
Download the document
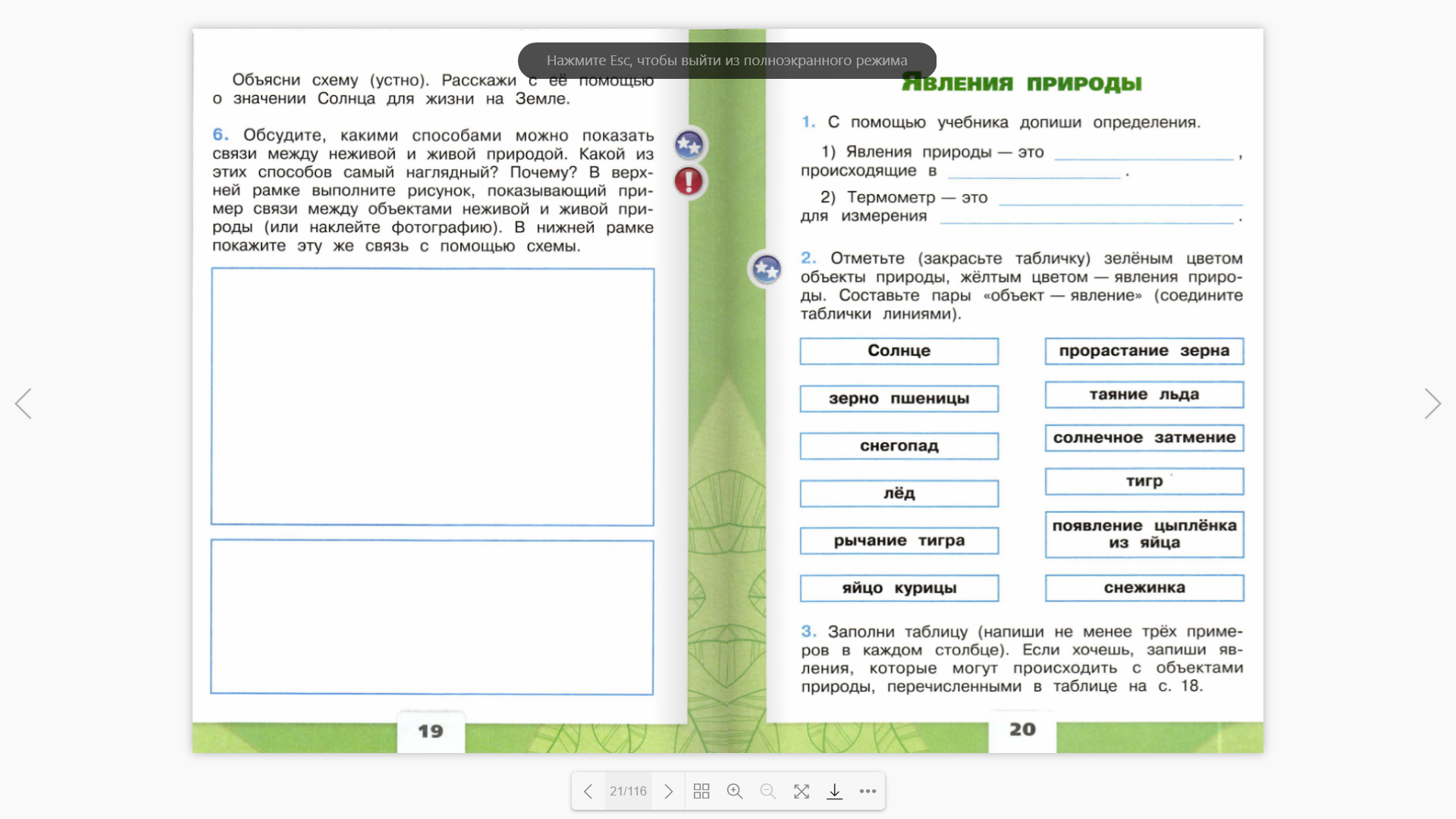click(834, 792)
